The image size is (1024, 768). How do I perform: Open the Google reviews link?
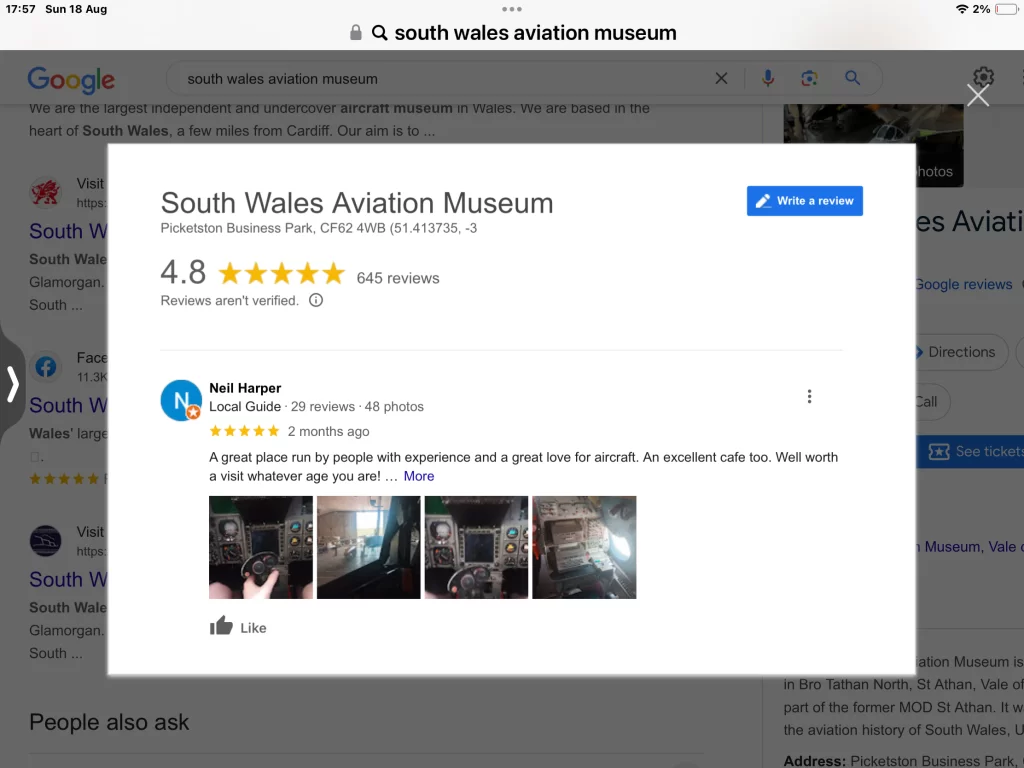[x=963, y=284]
